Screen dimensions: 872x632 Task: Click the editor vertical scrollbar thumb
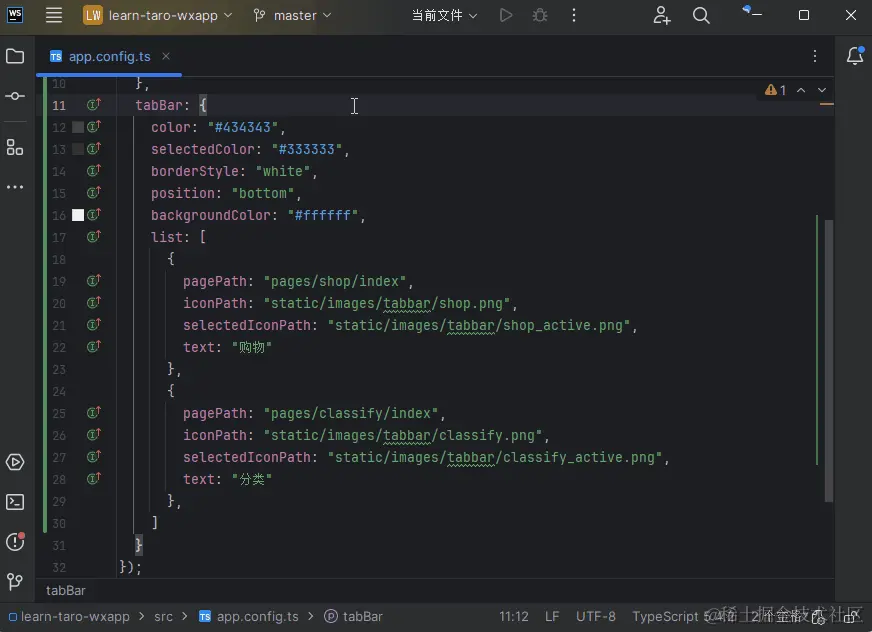[x=829, y=361]
